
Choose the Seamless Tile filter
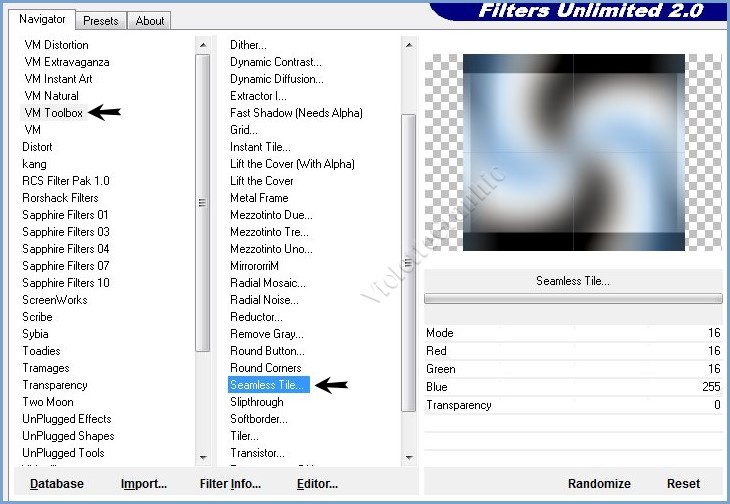click(x=268, y=385)
